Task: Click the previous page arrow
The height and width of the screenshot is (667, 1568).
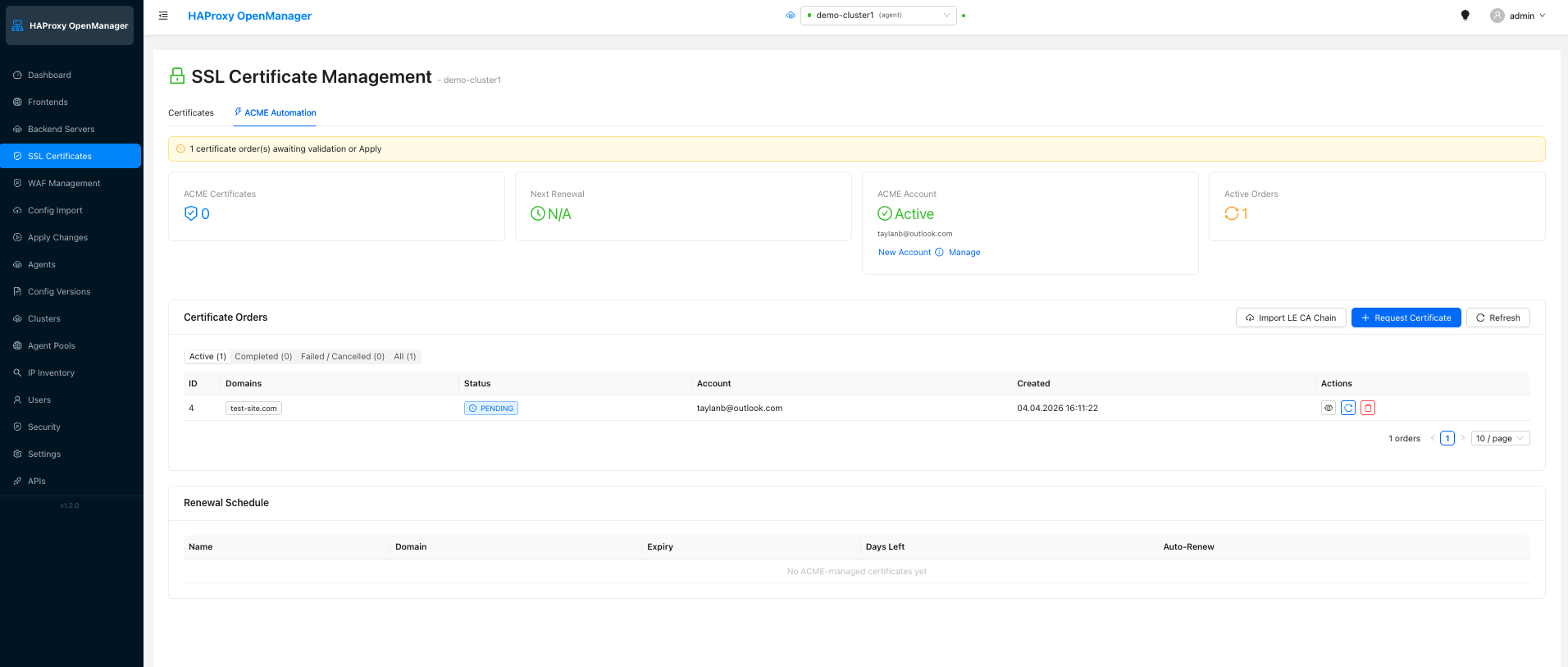Action: tap(1433, 438)
